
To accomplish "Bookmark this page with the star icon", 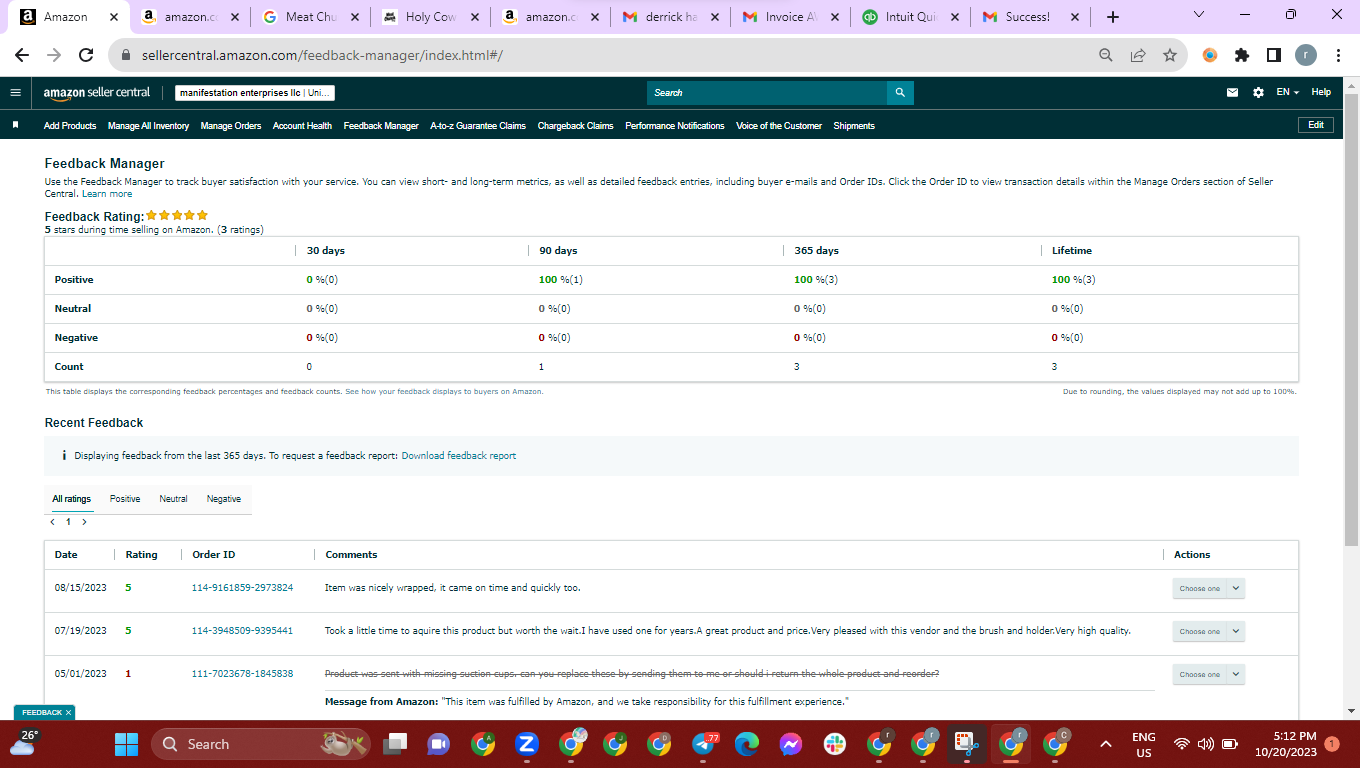I will pyautogui.click(x=1169, y=55).
